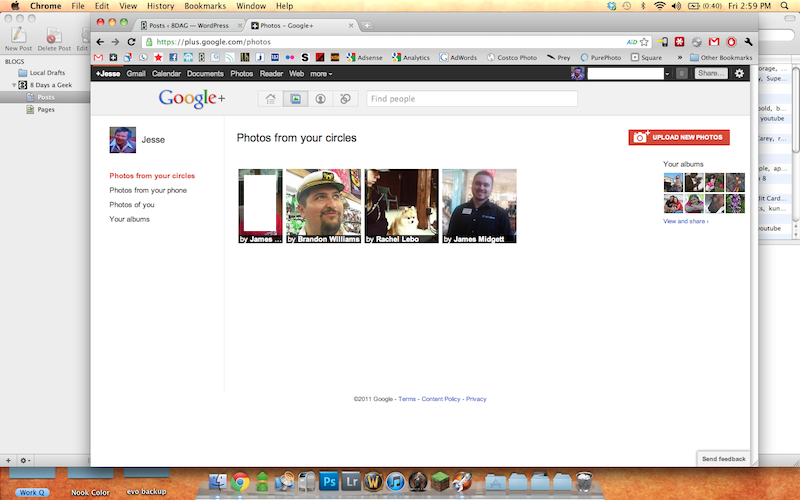Open Chrome wrench menu
This screenshot has height=500, width=800.
(748, 42)
